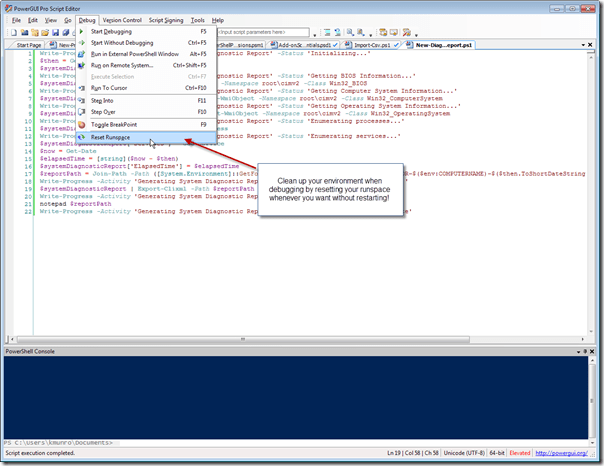604x466 pixels.
Task: Click the indent-lines icon right of the parameters box
Action: pyautogui.click(x=327, y=32)
